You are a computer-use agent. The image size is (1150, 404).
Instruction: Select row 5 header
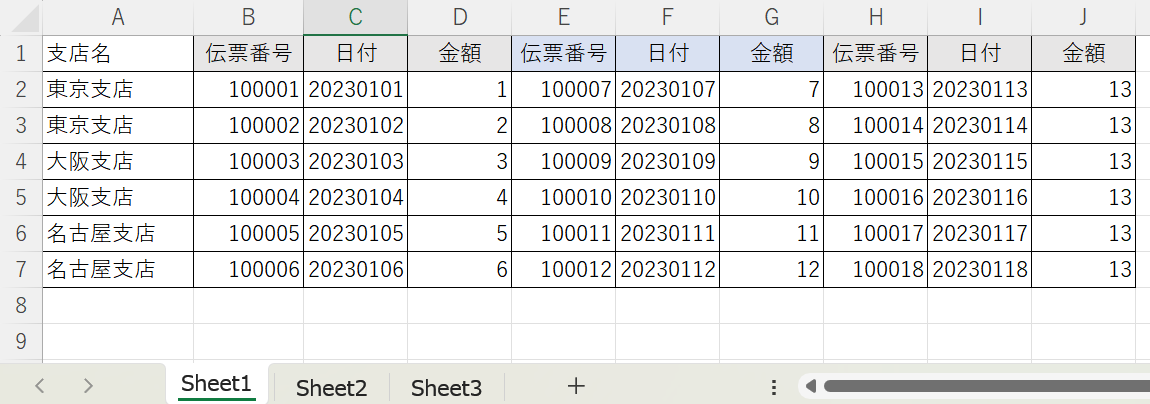(x=21, y=197)
